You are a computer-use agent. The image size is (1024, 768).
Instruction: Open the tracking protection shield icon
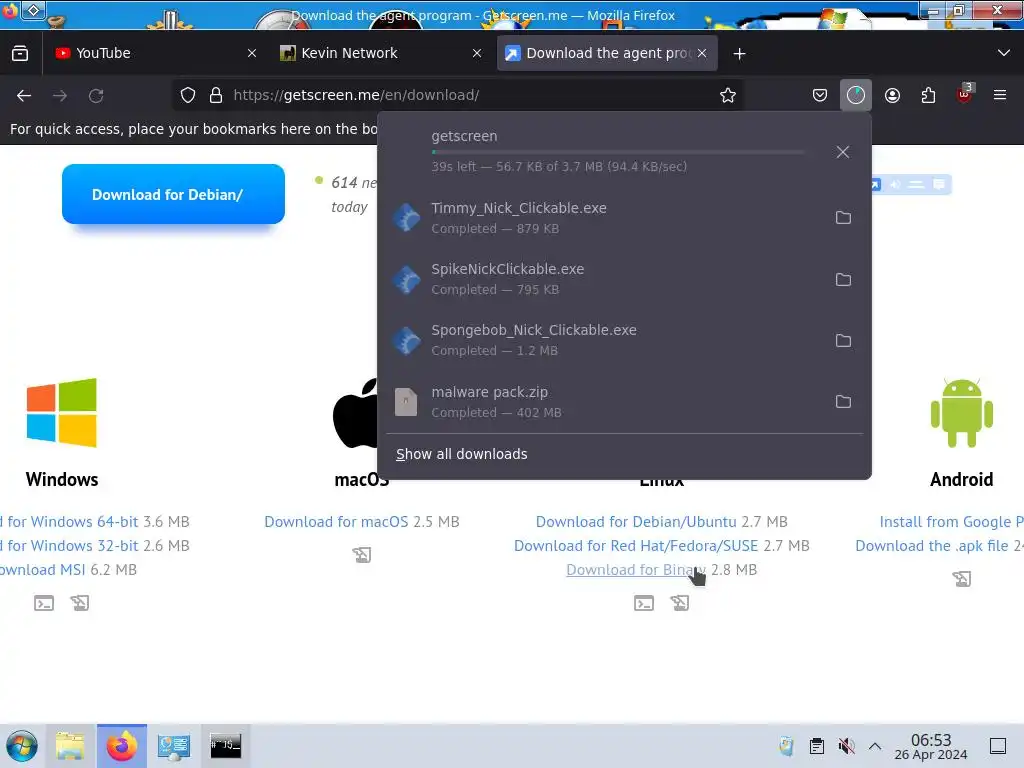click(188, 95)
